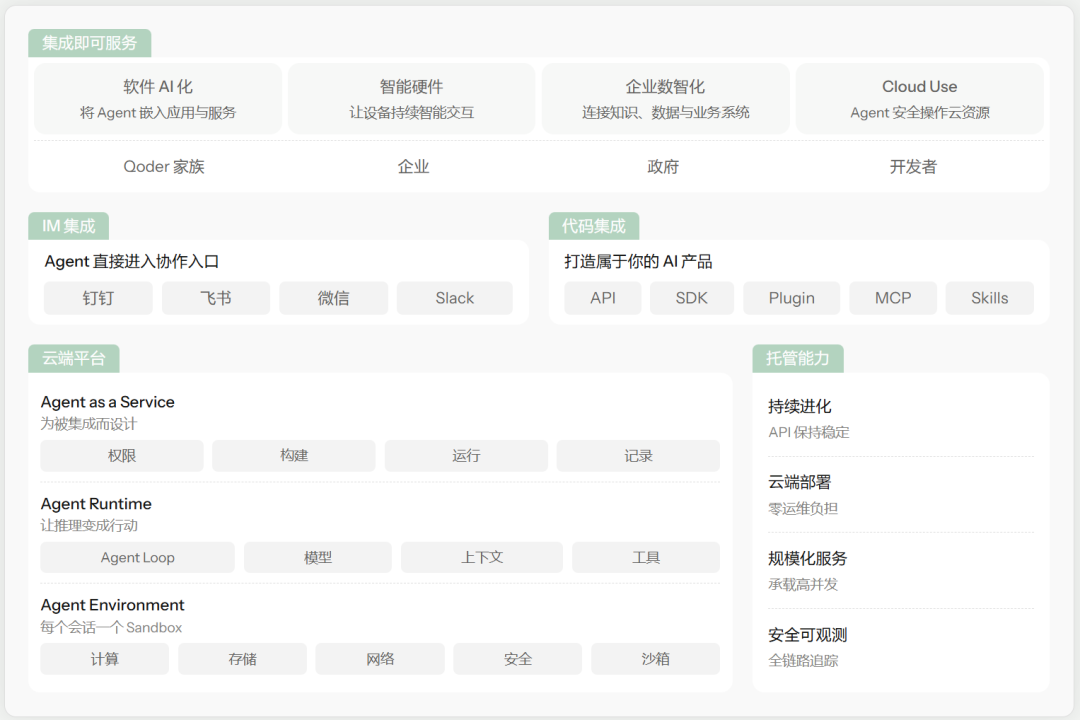Click the 上下文 chip

482,557
